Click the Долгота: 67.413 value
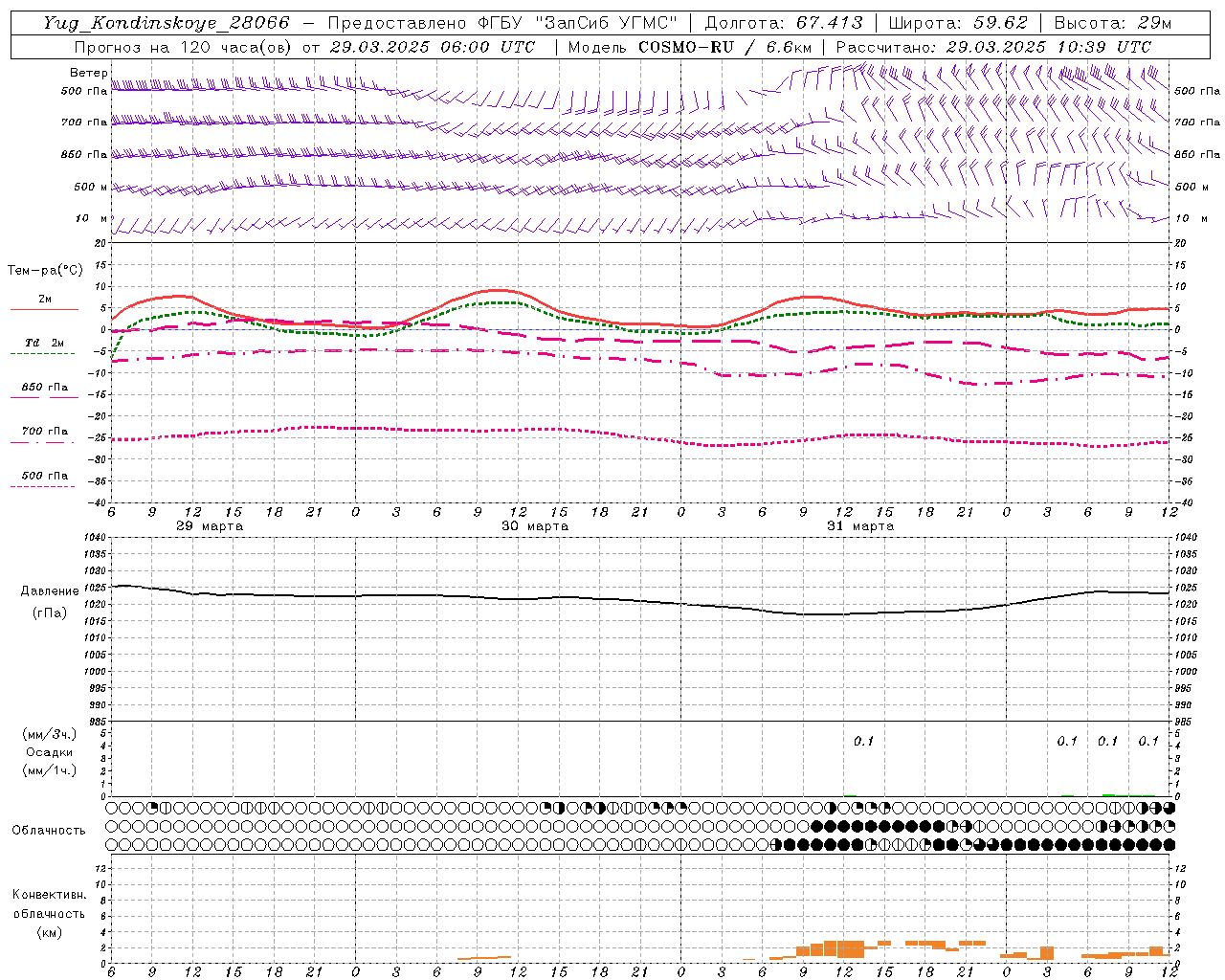The height and width of the screenshot is (980, 1225). pyautogui.click(x=784, y=23)
